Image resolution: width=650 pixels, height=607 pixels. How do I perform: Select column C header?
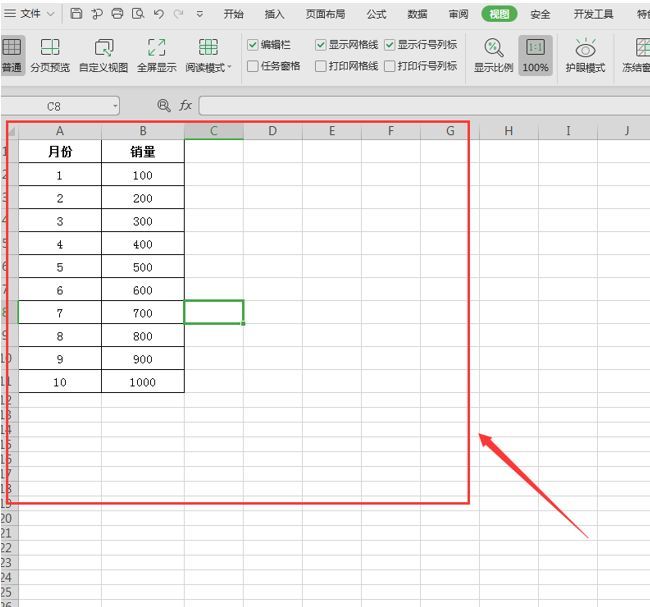213,131
